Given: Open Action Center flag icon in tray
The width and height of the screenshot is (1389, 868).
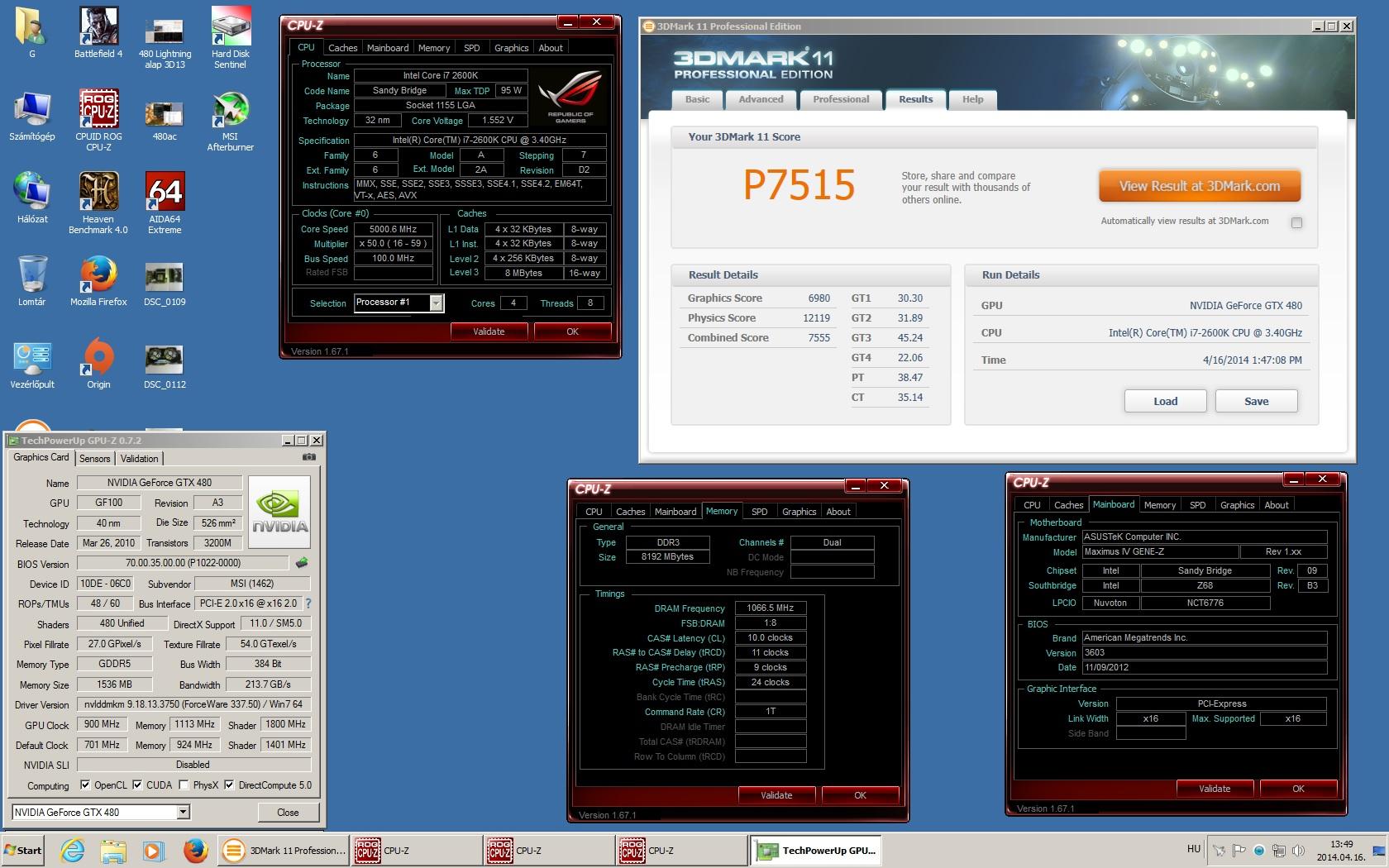Looking at the screenshot, I should tap(1239, 850).
